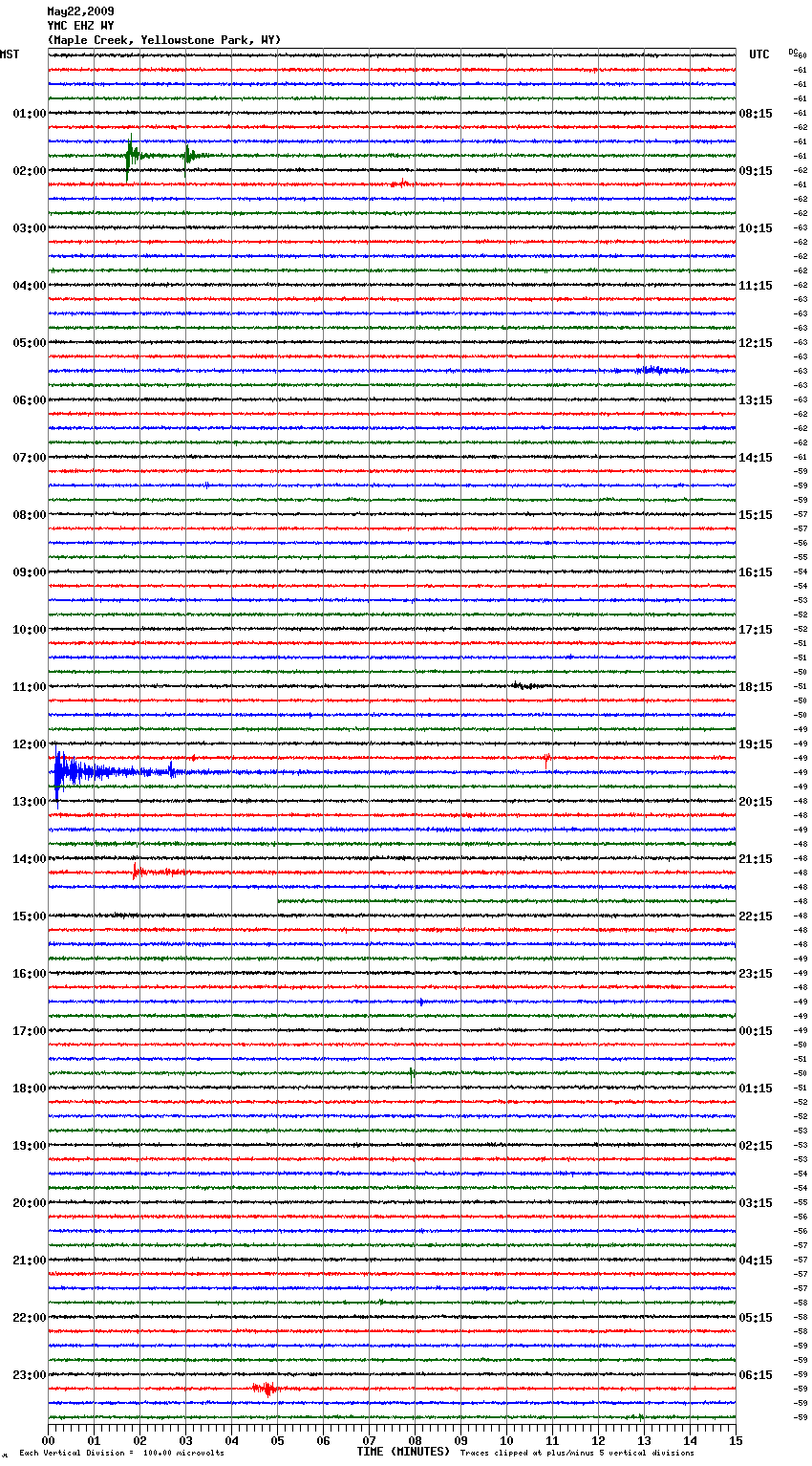The image size is (812, 1466).
Task: Select the minute 13 tick label
Action: (644, 1440)
